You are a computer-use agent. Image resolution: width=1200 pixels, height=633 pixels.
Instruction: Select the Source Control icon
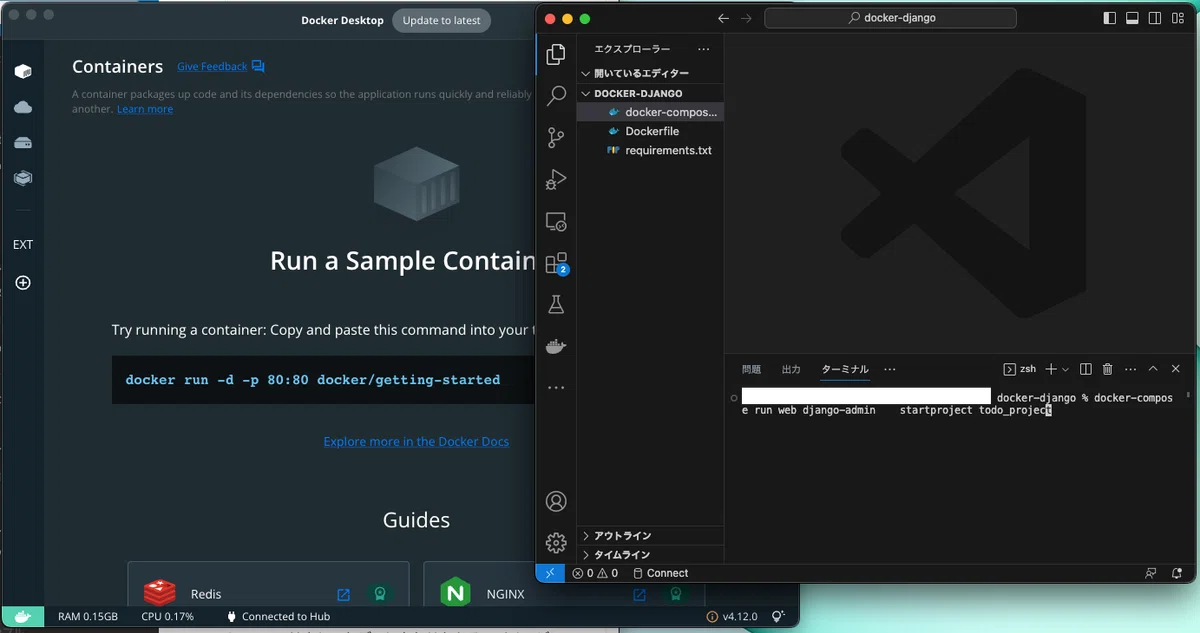(x=556, y=138)
